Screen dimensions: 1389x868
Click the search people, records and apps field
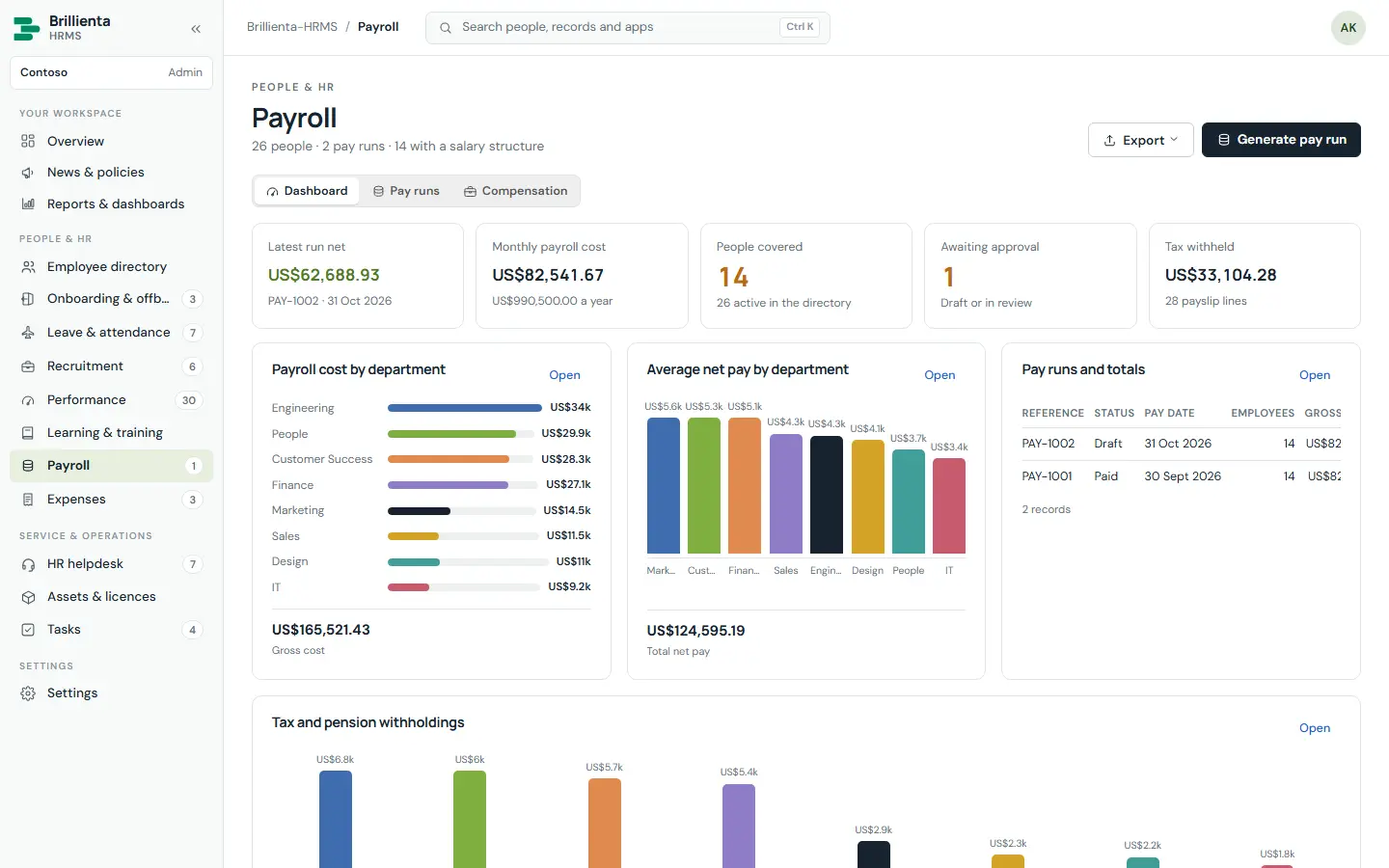[x=628, y=28]
